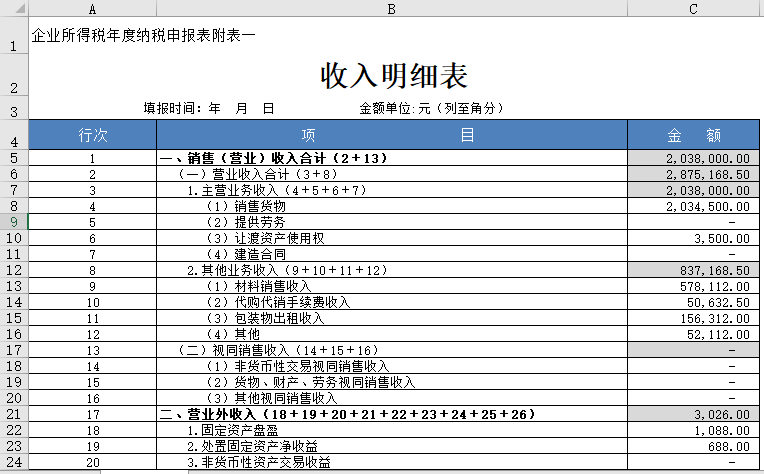
Task: Click the 让渡资产使用权 item cell
Action: click(x=391, y=238)
